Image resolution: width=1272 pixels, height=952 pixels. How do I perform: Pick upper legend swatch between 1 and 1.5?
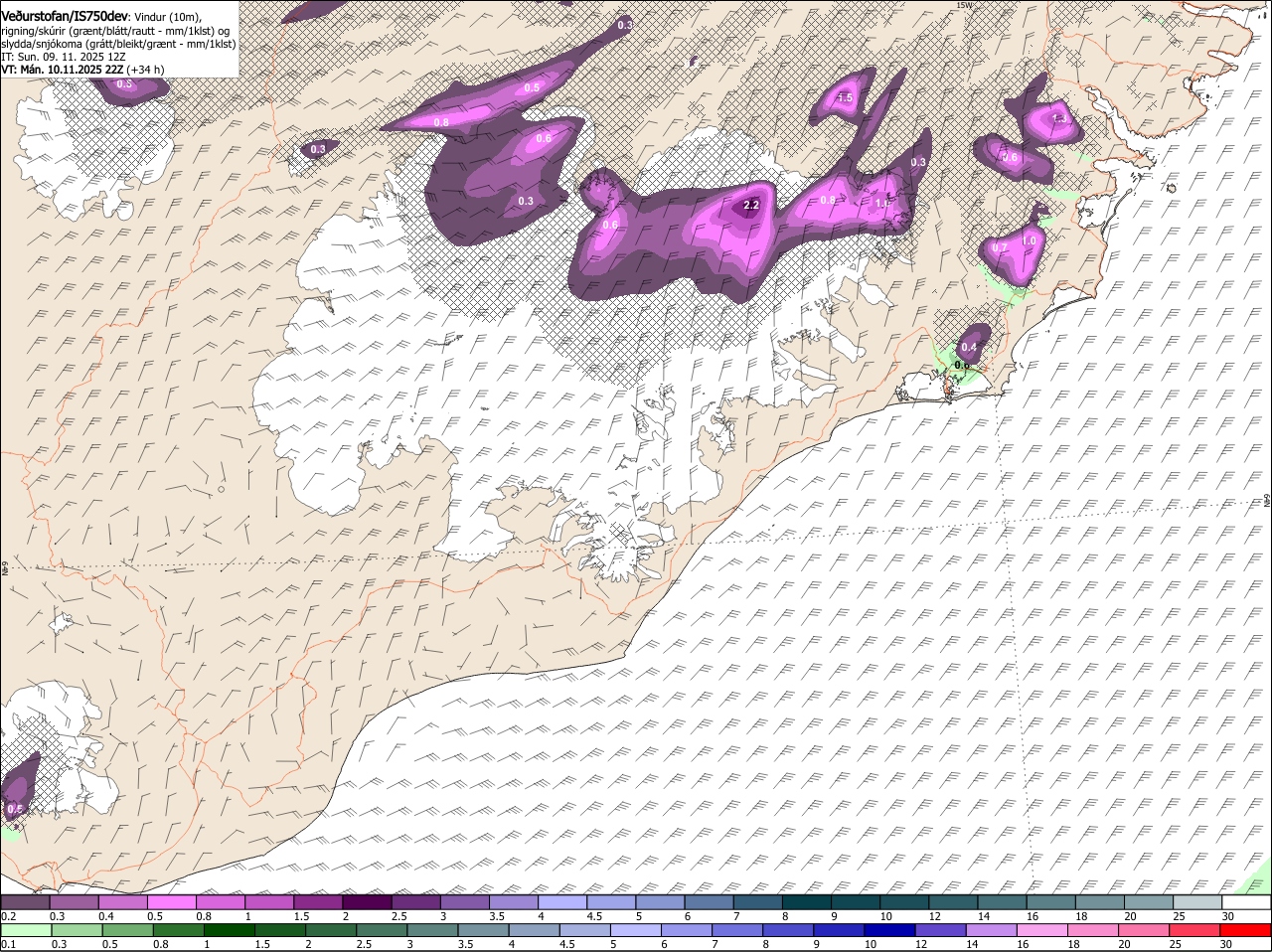pos(268,902)
